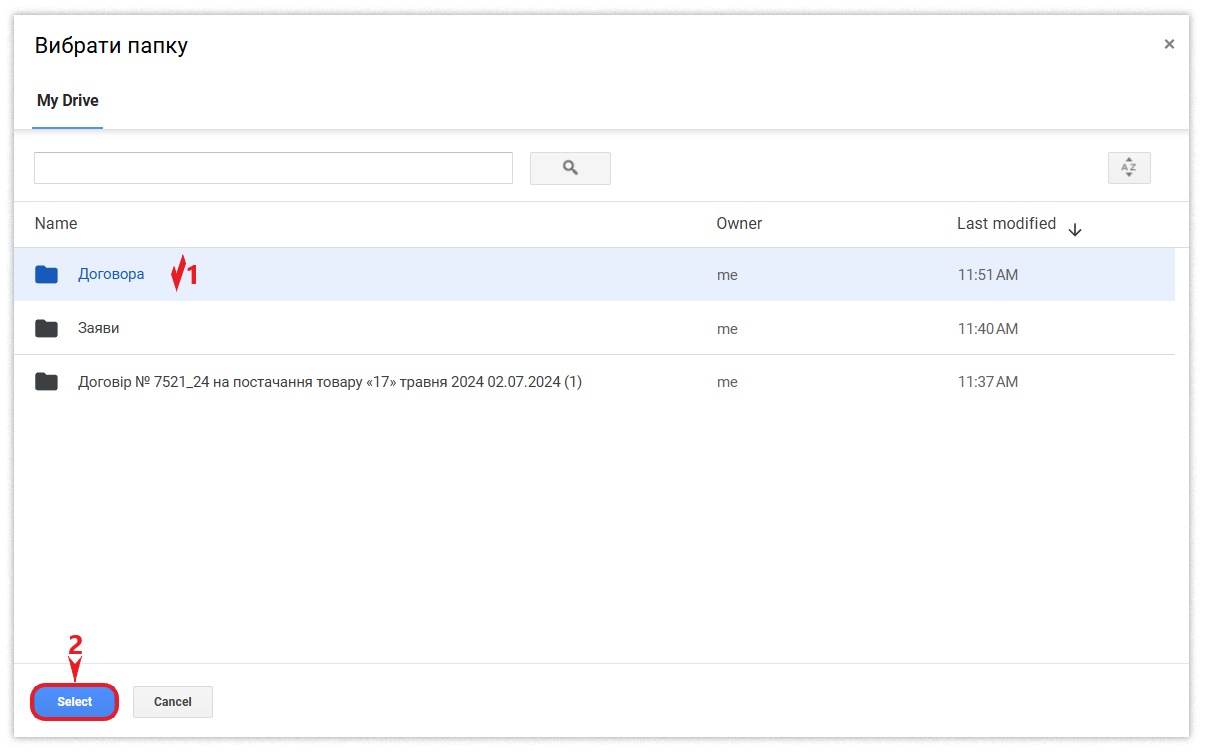The height and width of the screenshot is (752, 1205).
Task: Sort by the Name column header
Action: click(x=56, y=224)
